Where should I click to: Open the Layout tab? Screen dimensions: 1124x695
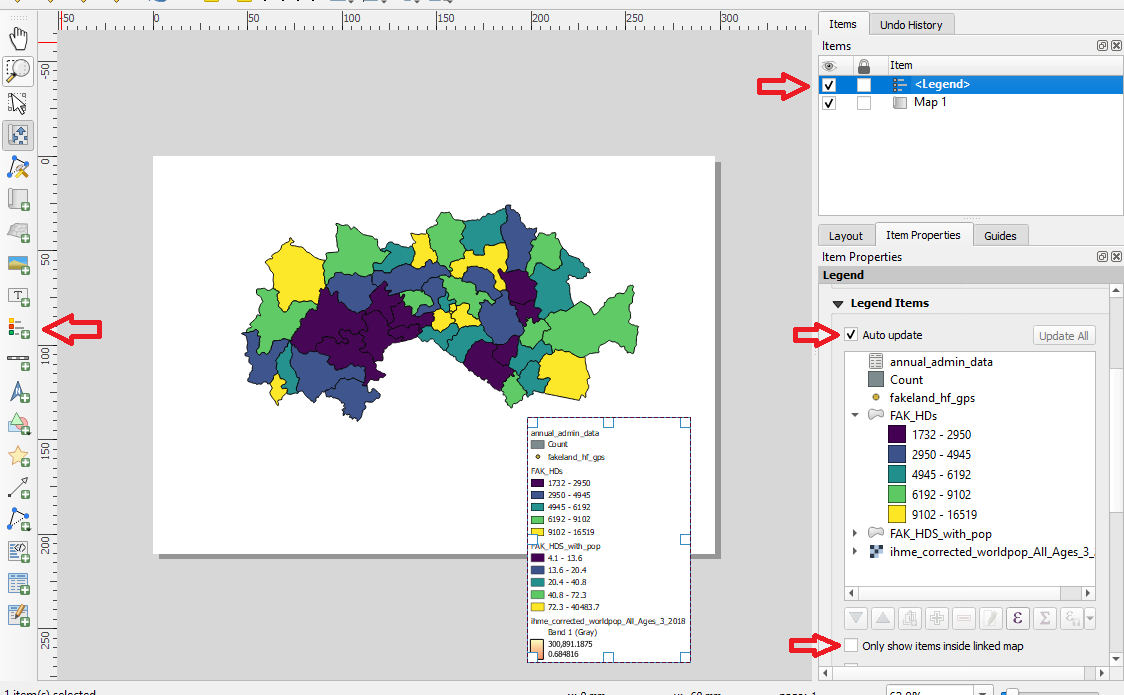tap(846, 236)
